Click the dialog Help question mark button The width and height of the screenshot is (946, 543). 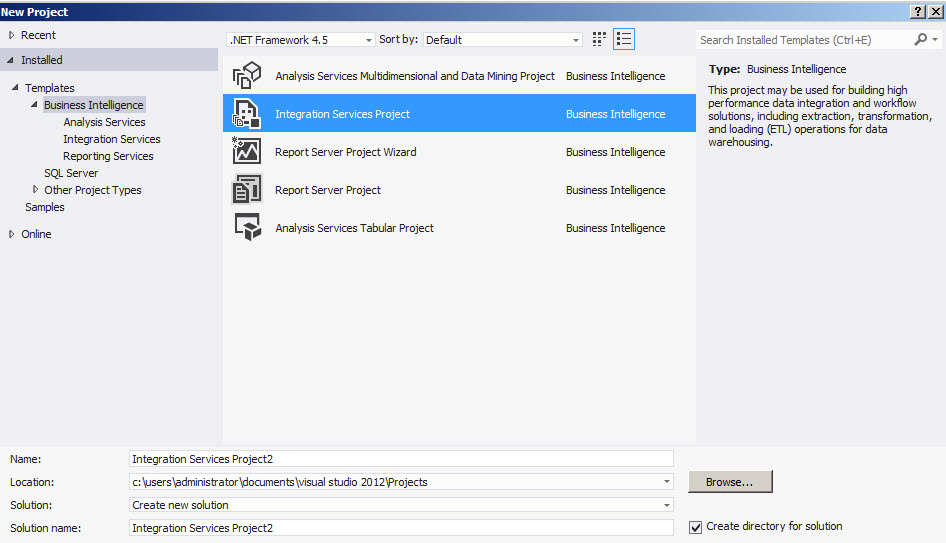click(917, 11)
